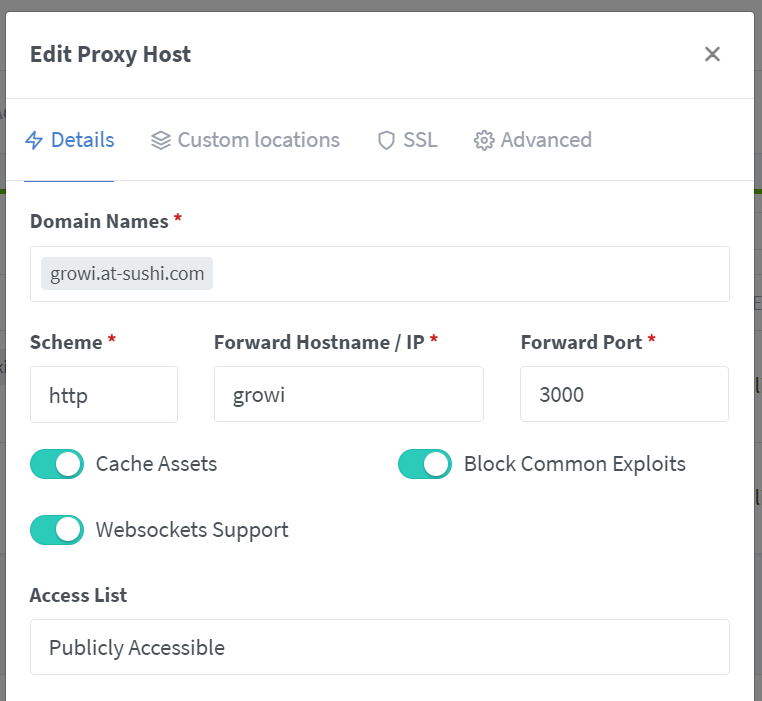Close the Edit Proxy Host dialog
Viewport: 762px width, 701px height.
[712, 54]
